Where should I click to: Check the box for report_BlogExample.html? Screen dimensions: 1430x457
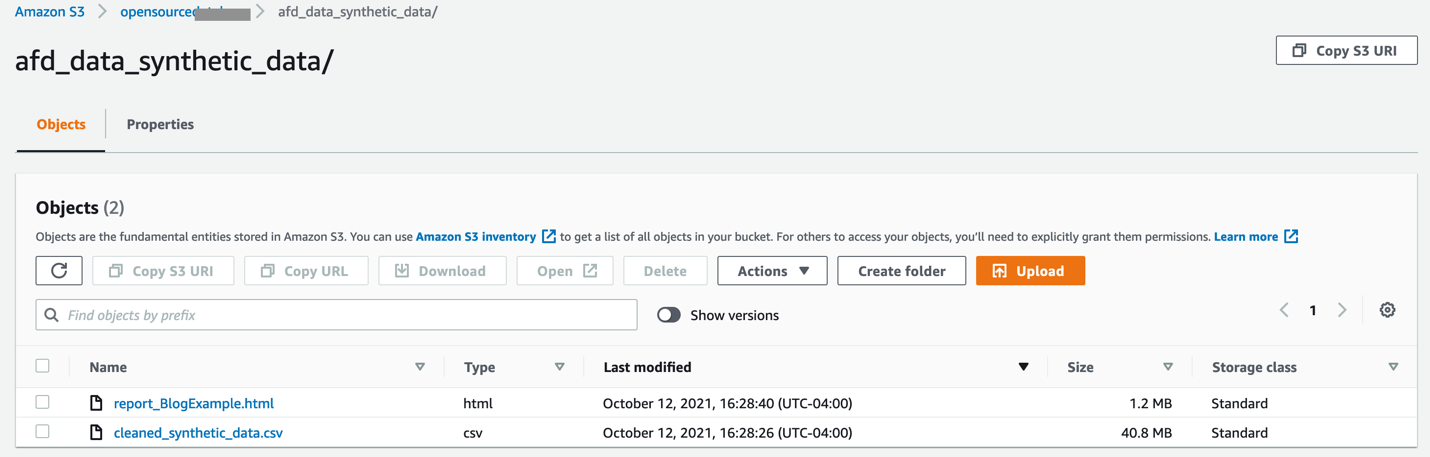tap(42, 402)
